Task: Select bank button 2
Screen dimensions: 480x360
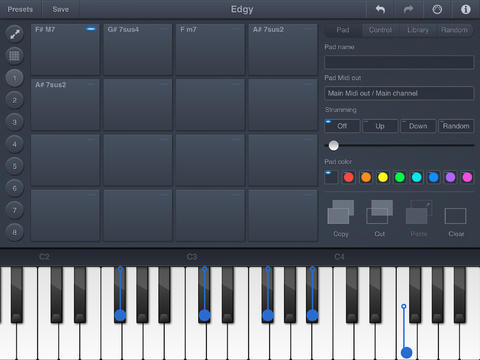Action: 14,100
